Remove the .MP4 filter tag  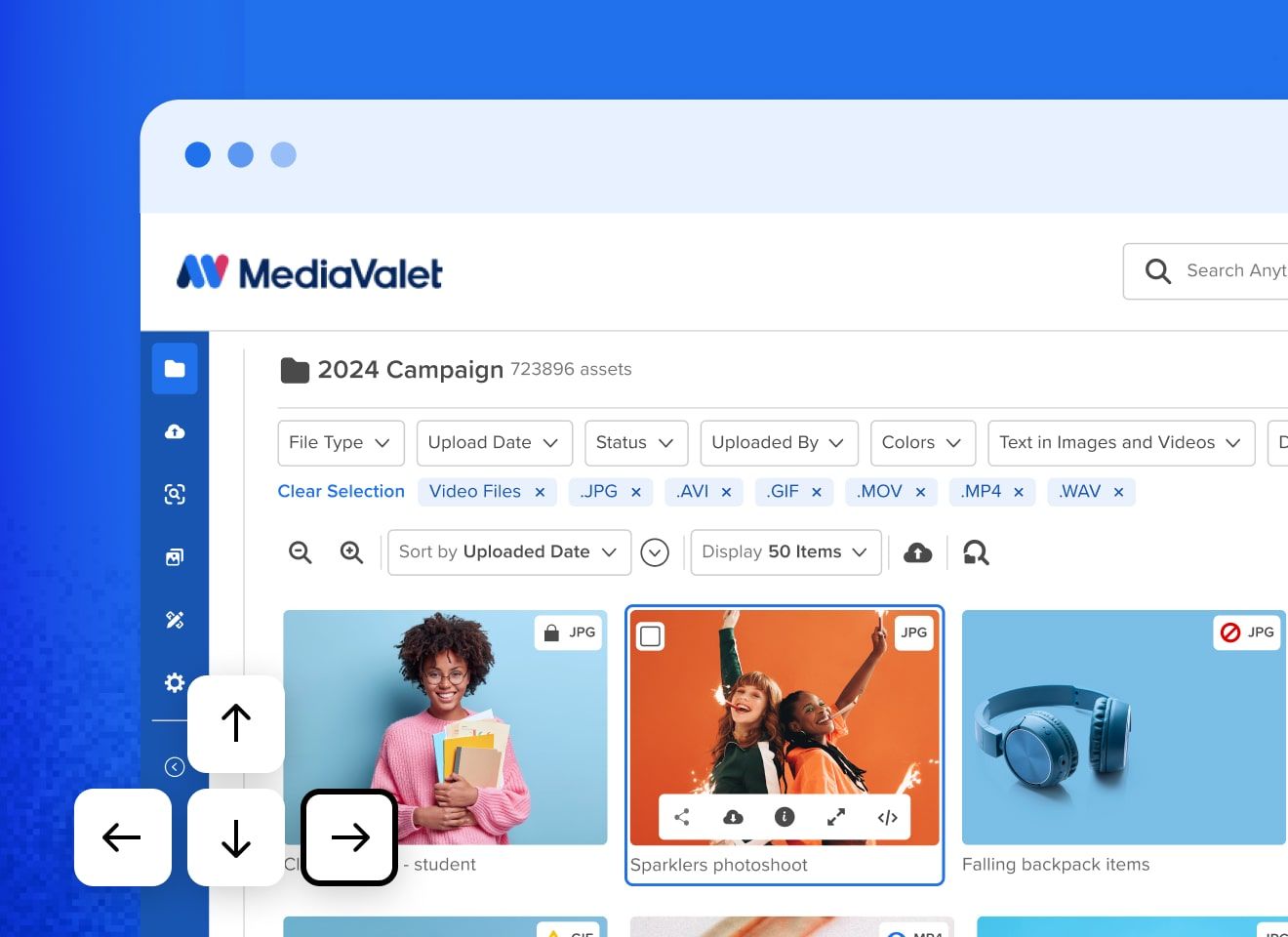coord(1019,492)
